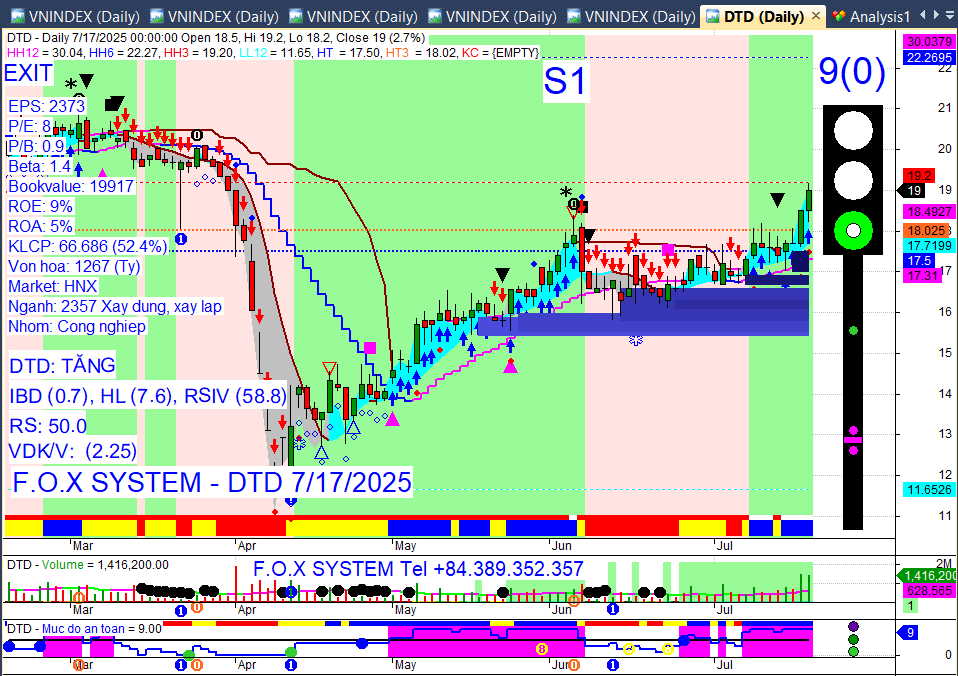The width and height of the screenshot is (958, 676).
Task: Select Nganh: 2357 Xay dung text
Action: pos(115,306)
